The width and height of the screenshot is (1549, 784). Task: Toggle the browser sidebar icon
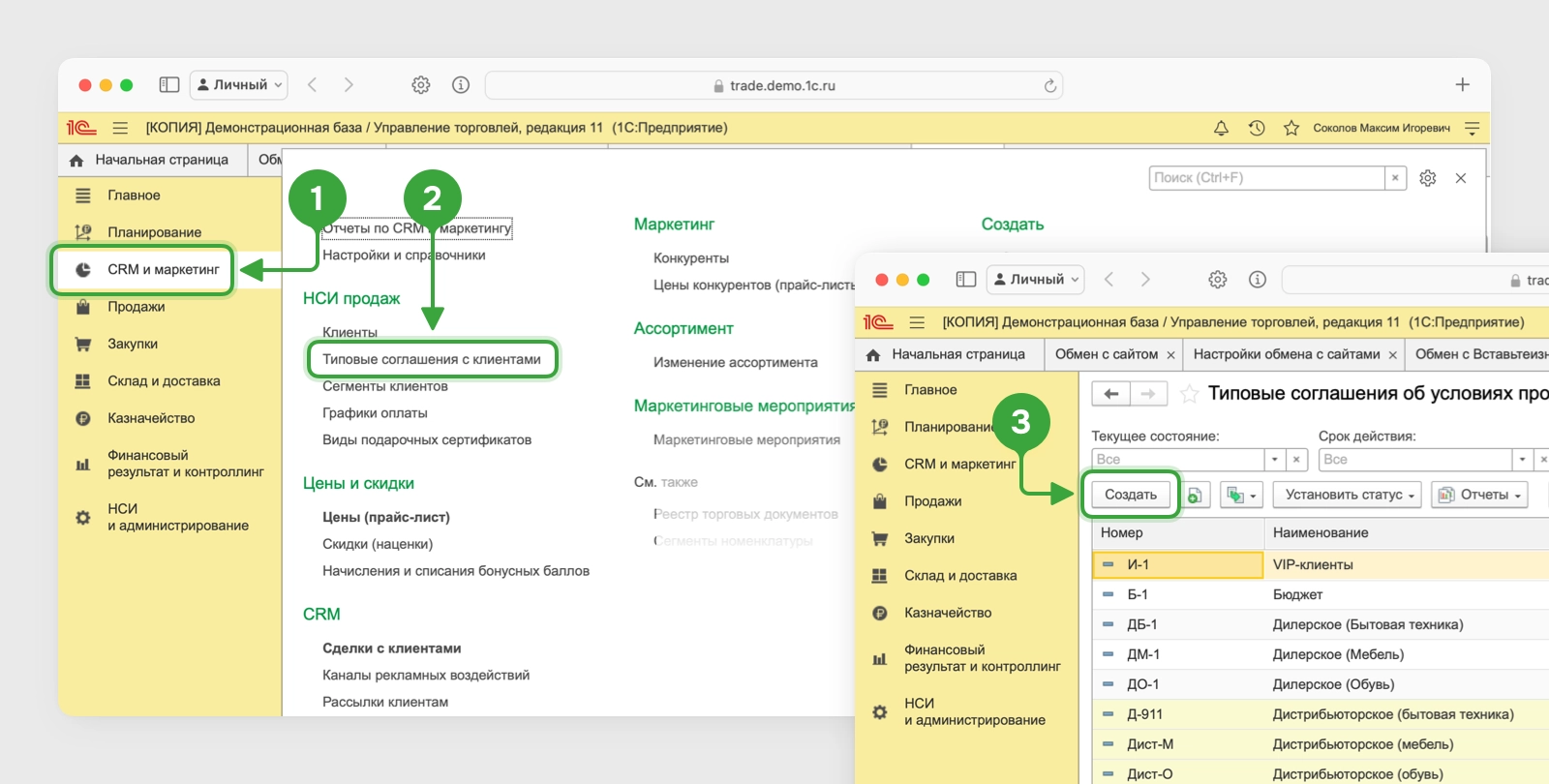169,85
